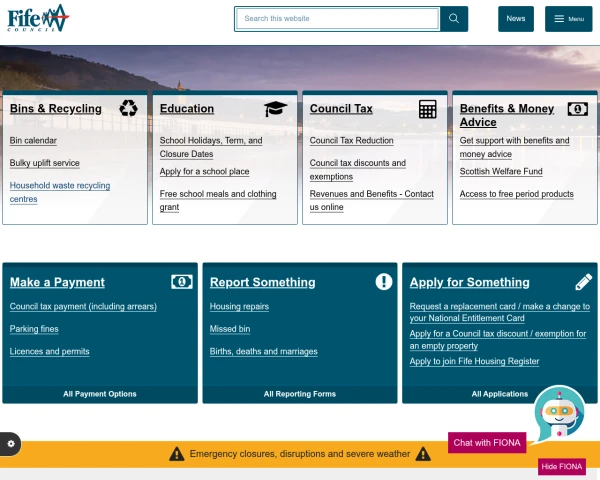Screen dimensions: 600x480
Task: Open the hamburger Menu
Action: (568, 19)
